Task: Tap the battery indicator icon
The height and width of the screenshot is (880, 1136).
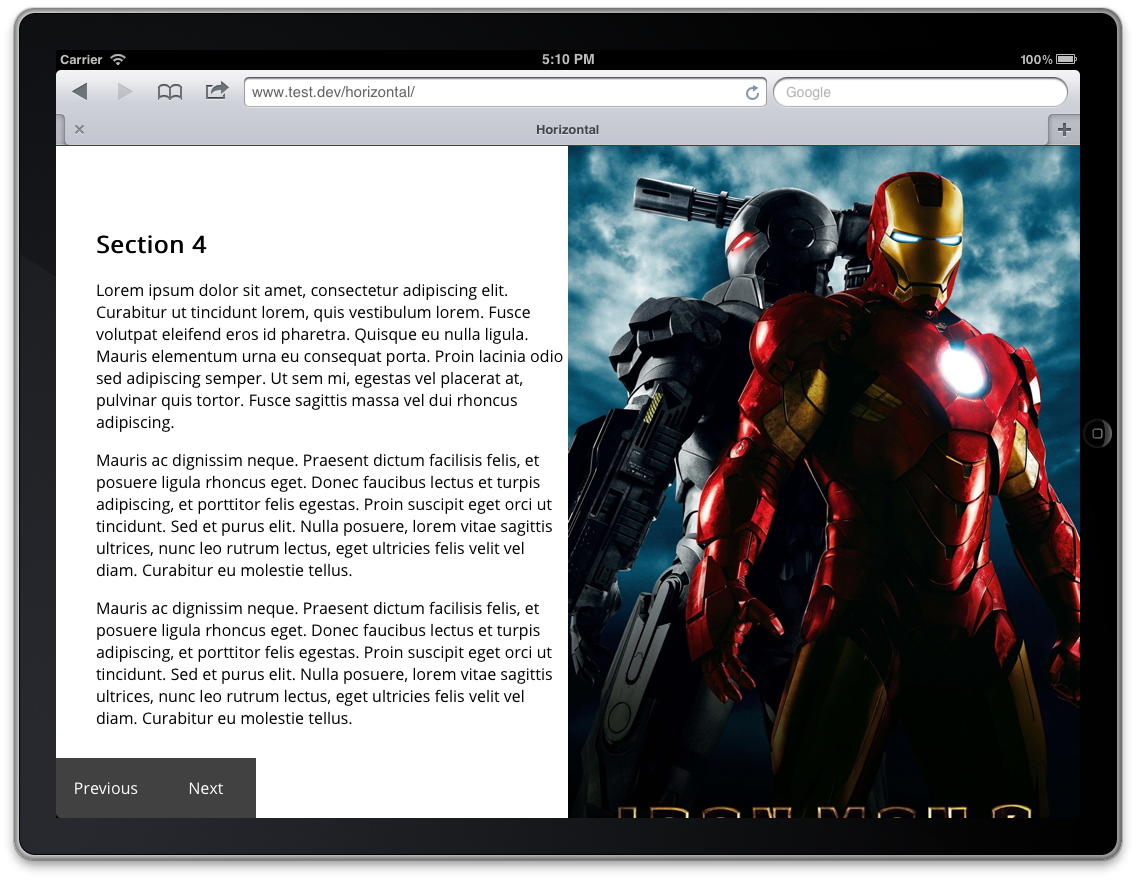Action: pyautogui.click(x=1066, y=59)
